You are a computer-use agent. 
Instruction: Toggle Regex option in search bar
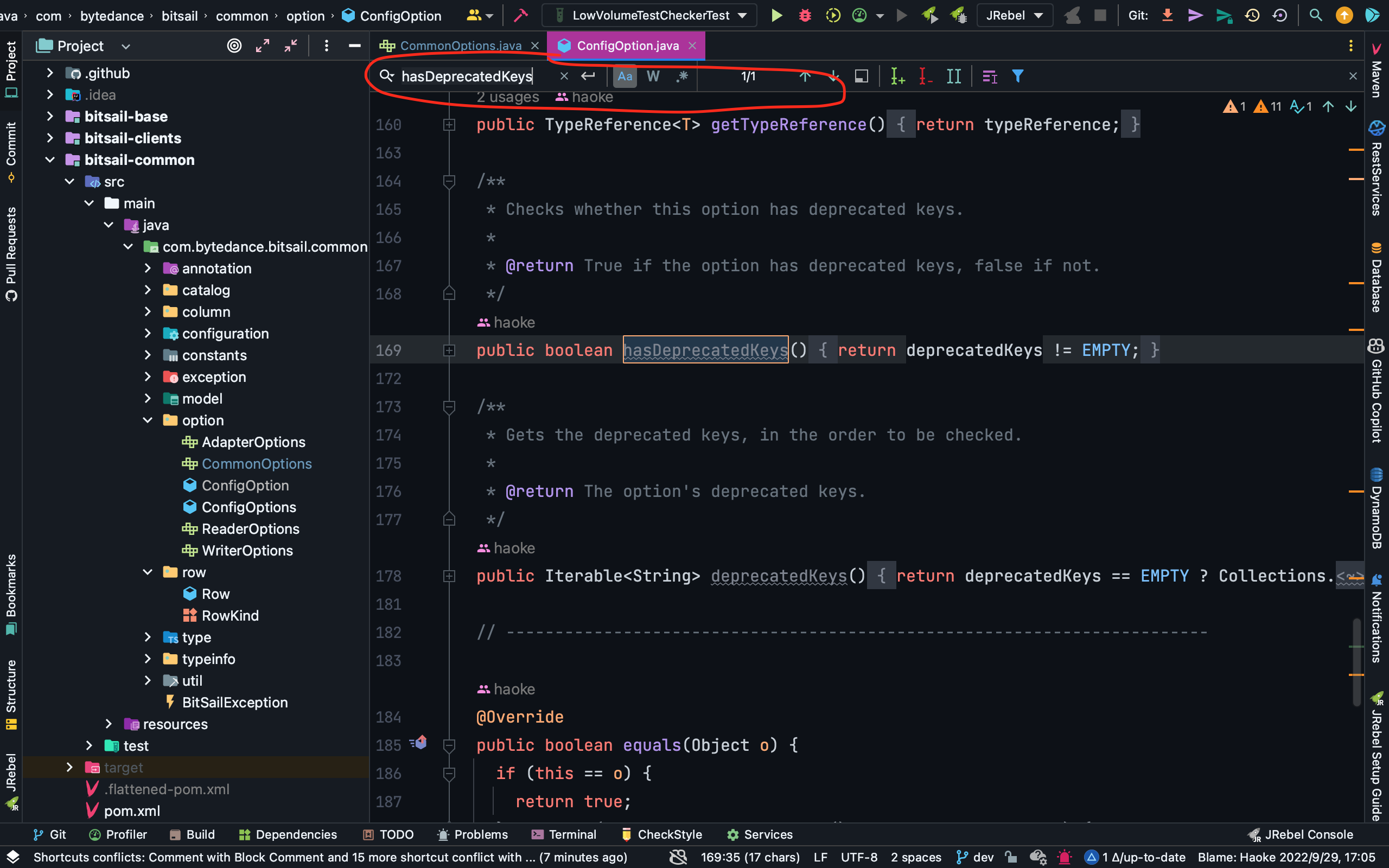[x=681, y=76]
